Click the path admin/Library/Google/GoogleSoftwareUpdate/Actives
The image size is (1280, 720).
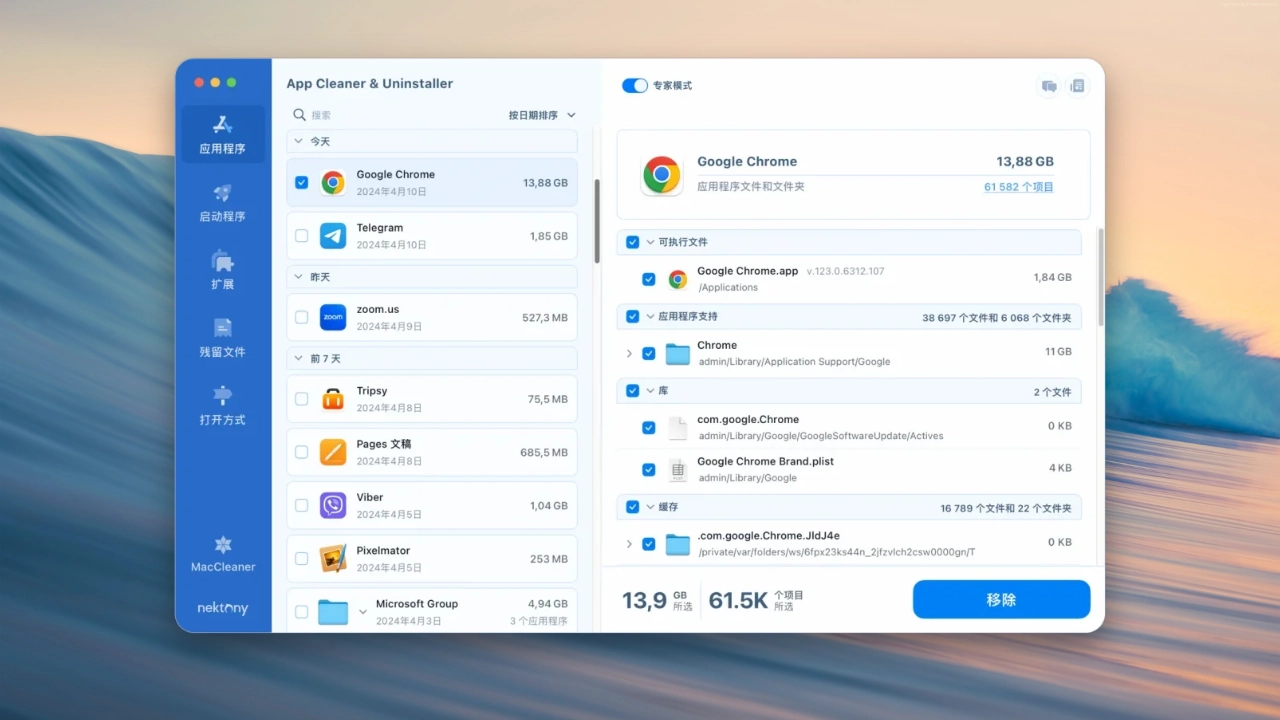point(820,436)
